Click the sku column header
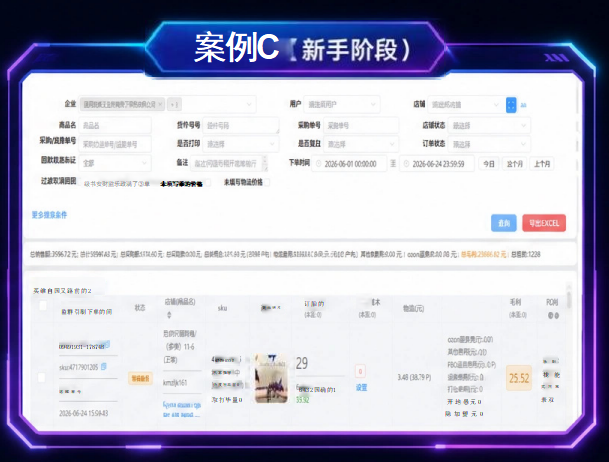Viewport: 609px width, 462px height. tap(222, 308)
